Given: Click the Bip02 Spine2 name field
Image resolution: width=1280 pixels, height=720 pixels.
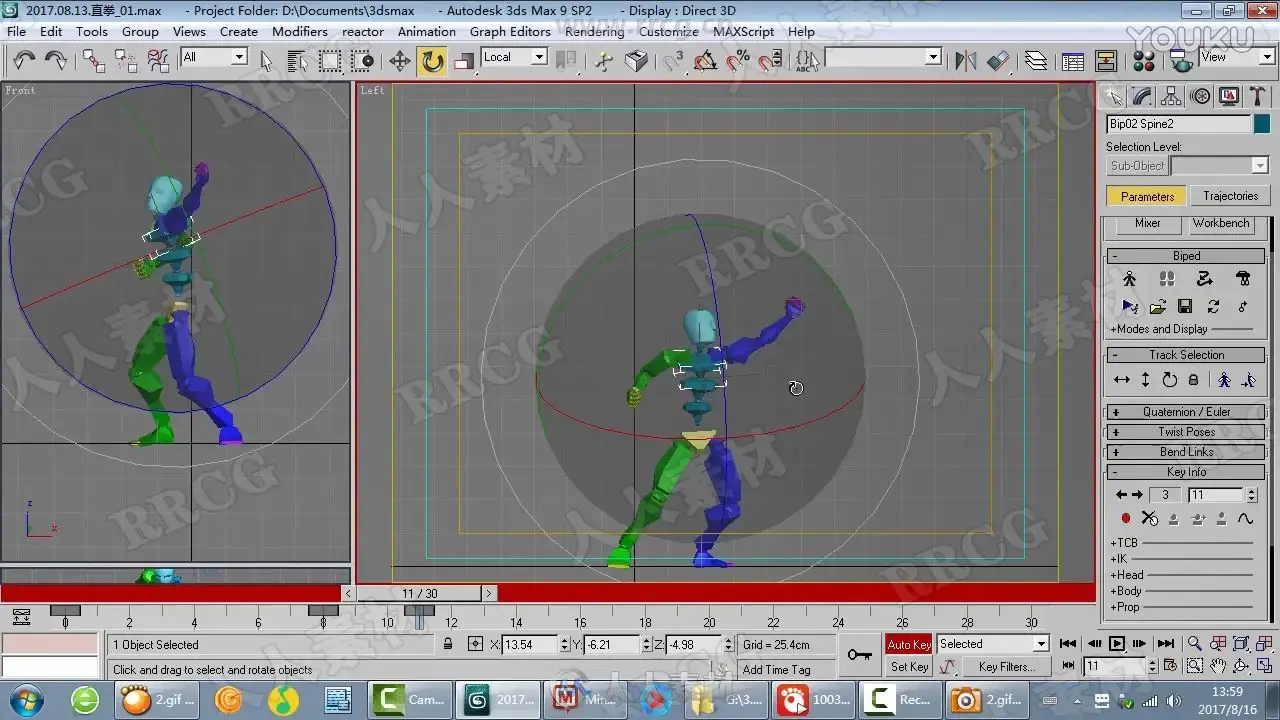Looking at the screenshot, I should point(1178,124).
